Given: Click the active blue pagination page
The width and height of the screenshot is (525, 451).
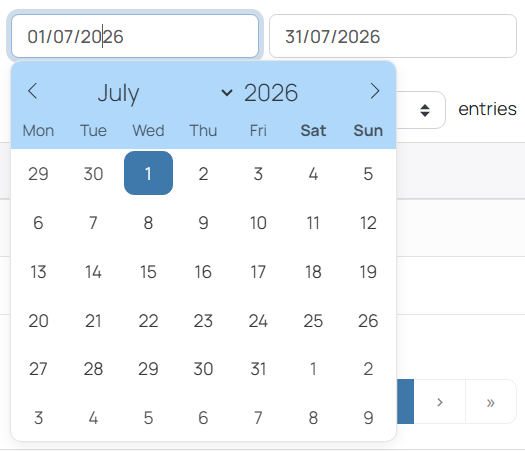Looking at the screenshot, I should (x=405, y=402).
